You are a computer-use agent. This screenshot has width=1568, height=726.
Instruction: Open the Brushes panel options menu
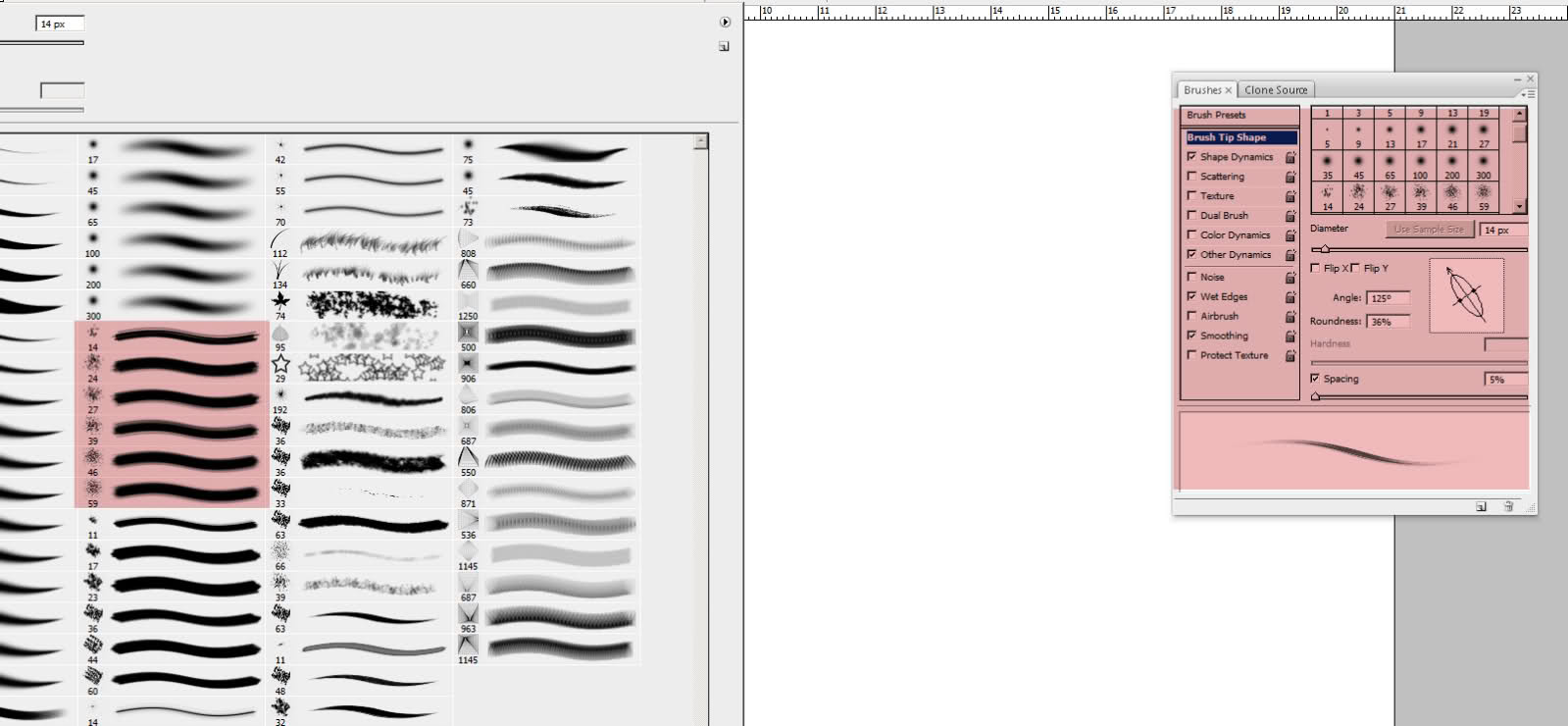pos(1529,94)
